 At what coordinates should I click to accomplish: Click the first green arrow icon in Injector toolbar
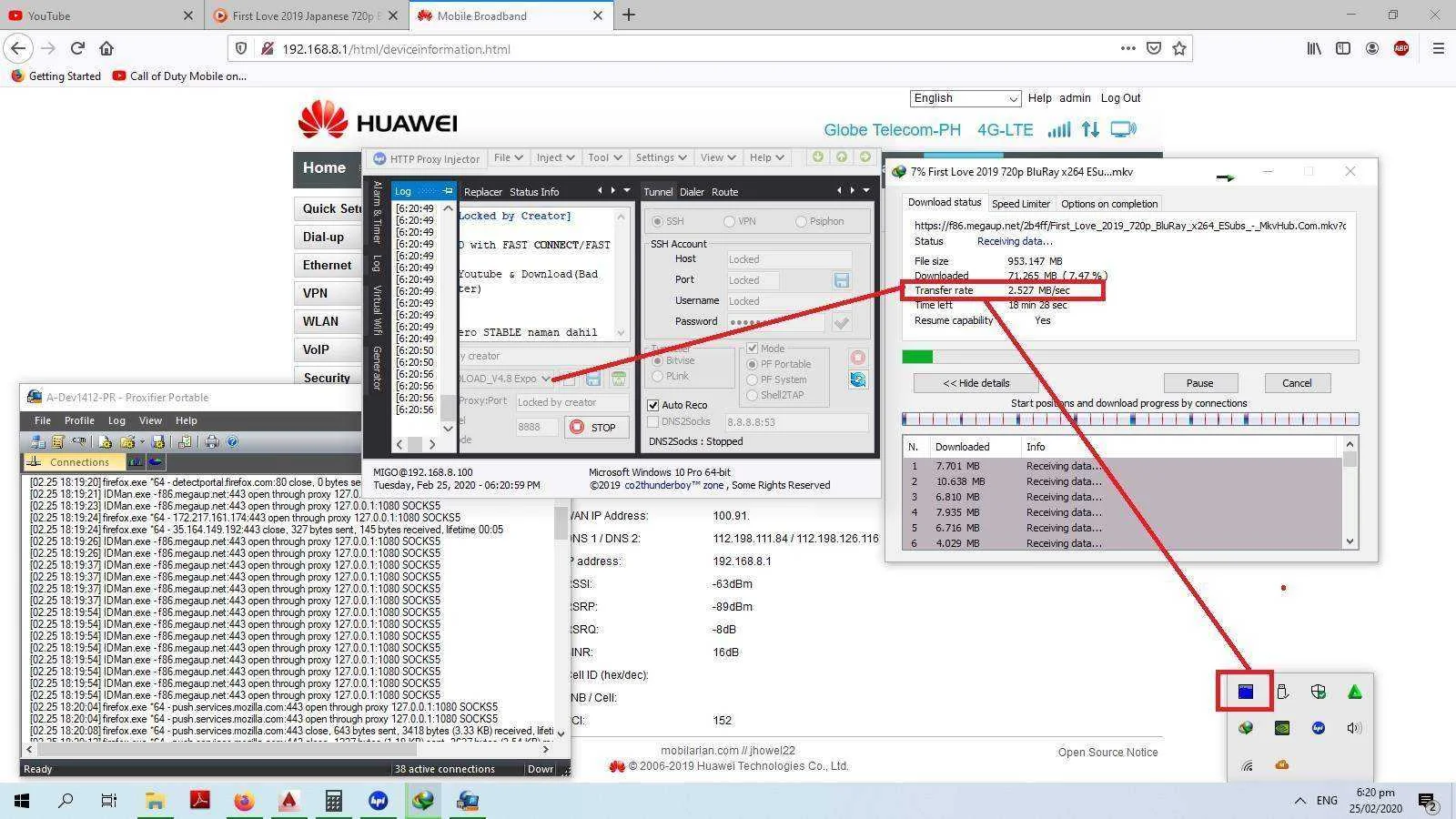point(818,157)
